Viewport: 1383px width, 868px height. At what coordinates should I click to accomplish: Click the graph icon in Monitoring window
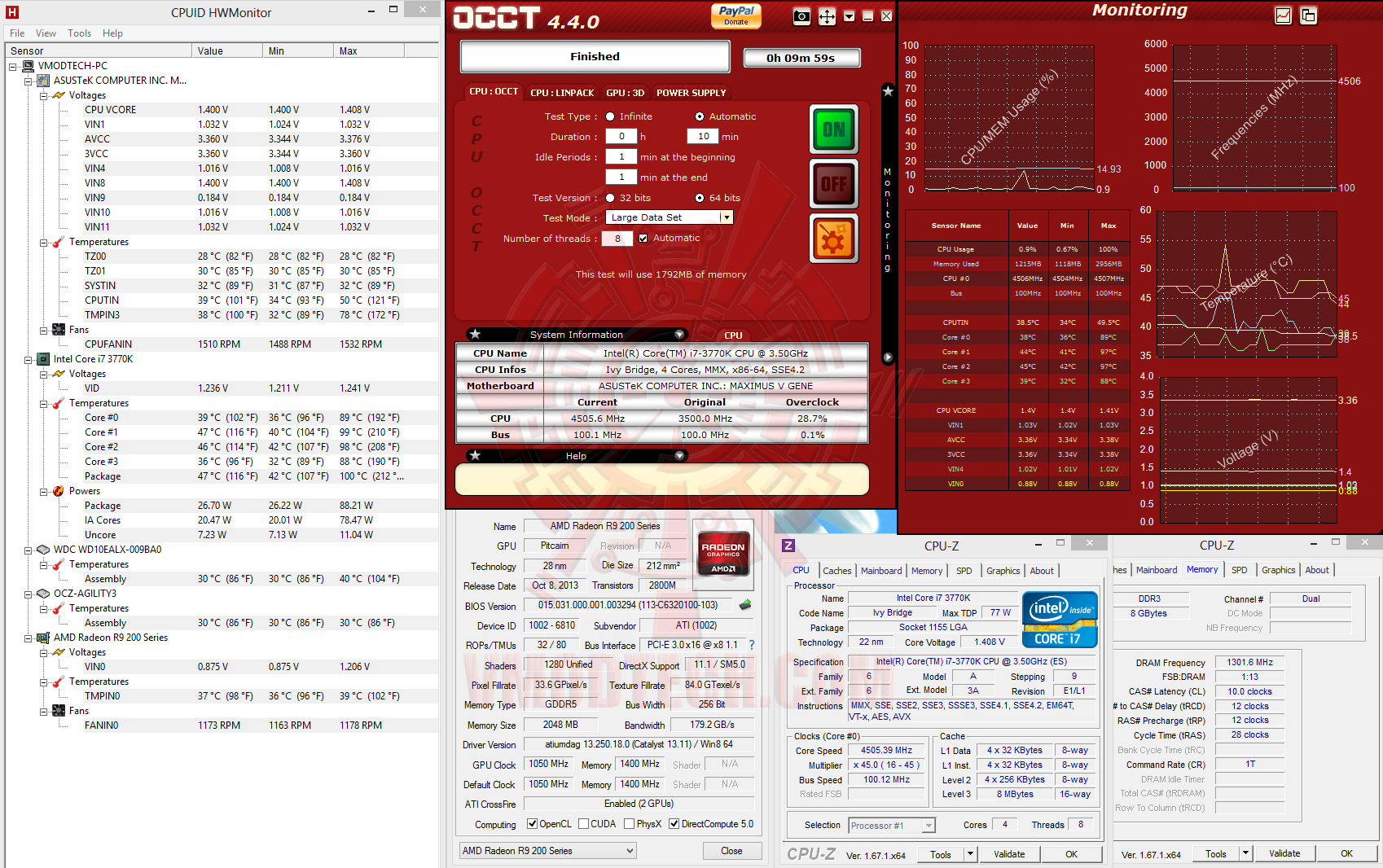[1283, 15]
